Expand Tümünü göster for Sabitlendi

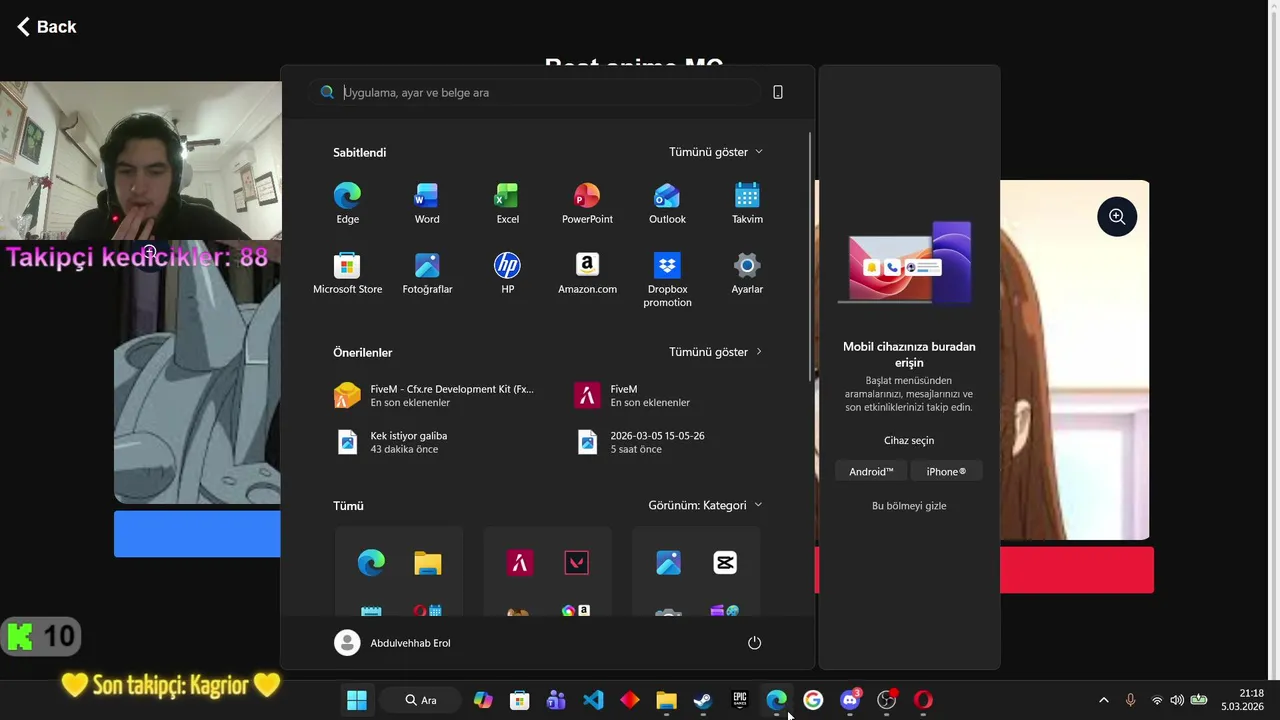(716, 152)
